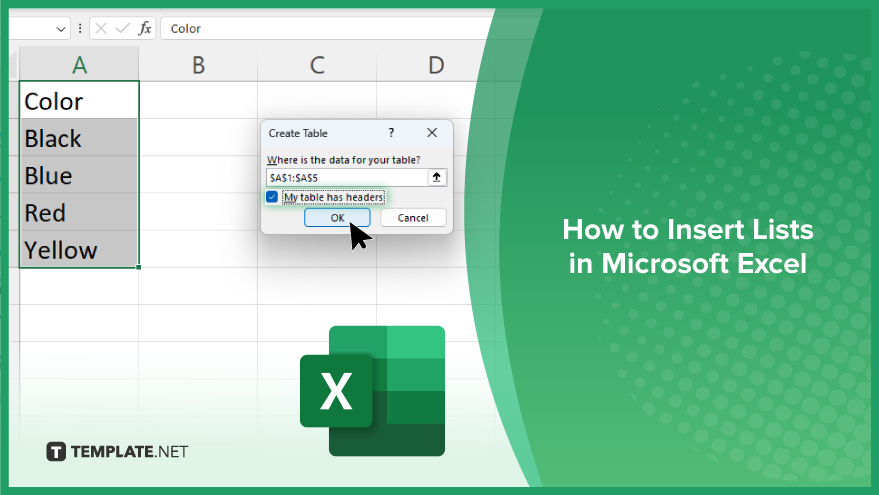Screen dimensions: 879x495
Task: Select the cell containing Red
Action: [79, 212]
